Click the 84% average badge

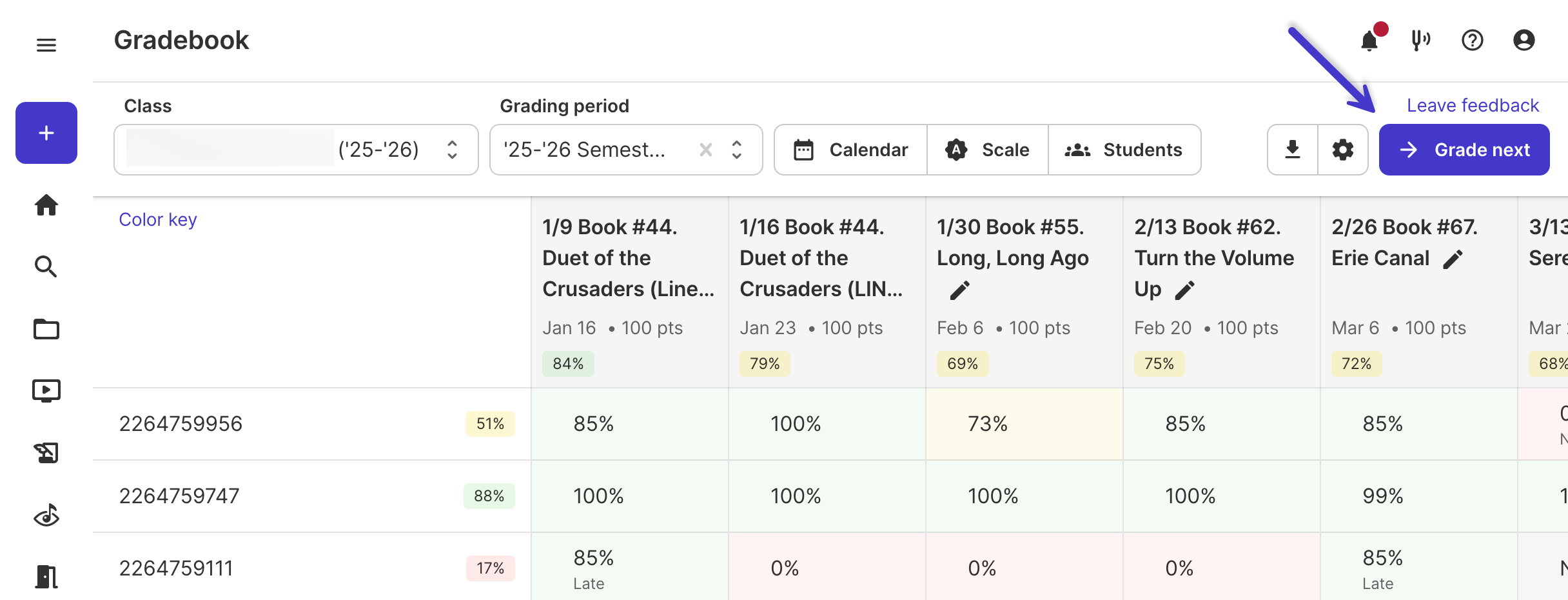(568, 364)
